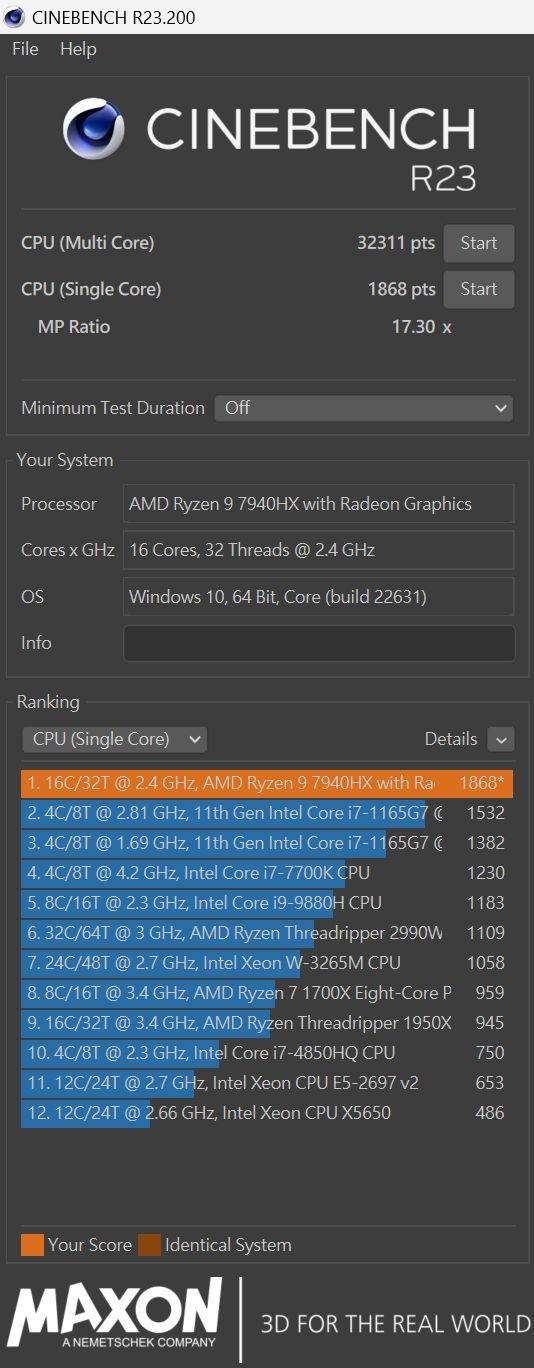
Task: Select the OS field showing Windows 10
Action: 319,597
